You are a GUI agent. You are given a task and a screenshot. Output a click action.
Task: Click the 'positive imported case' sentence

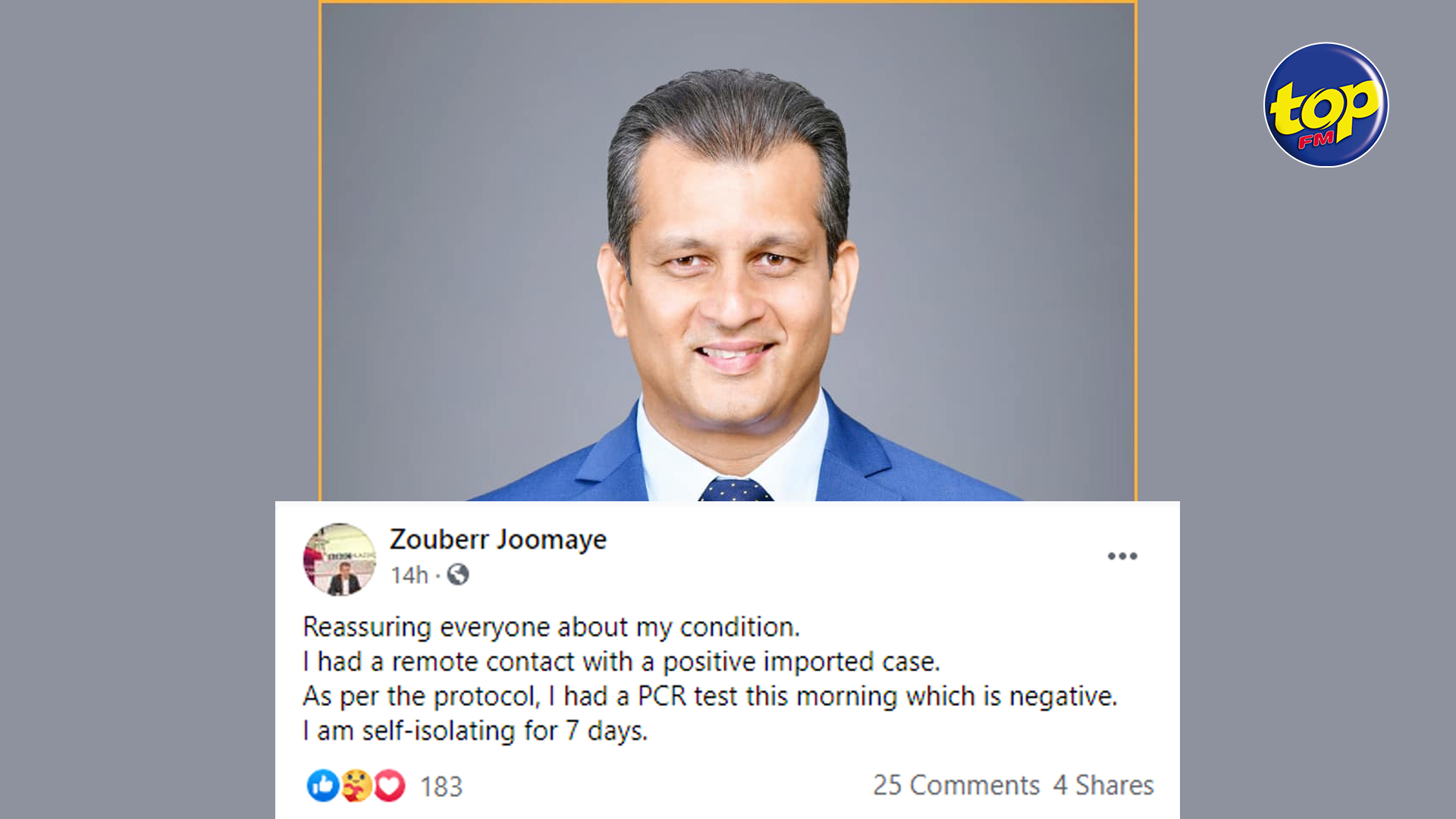pyautogui.click(x=801, y=662)
